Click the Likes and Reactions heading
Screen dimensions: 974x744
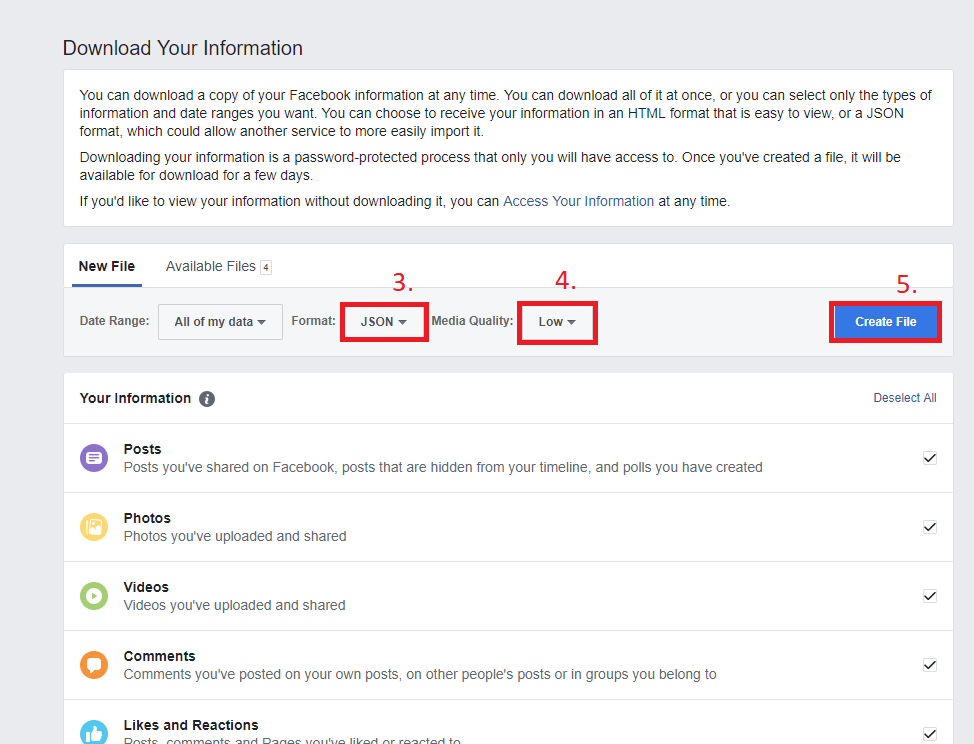click(191, 725)
